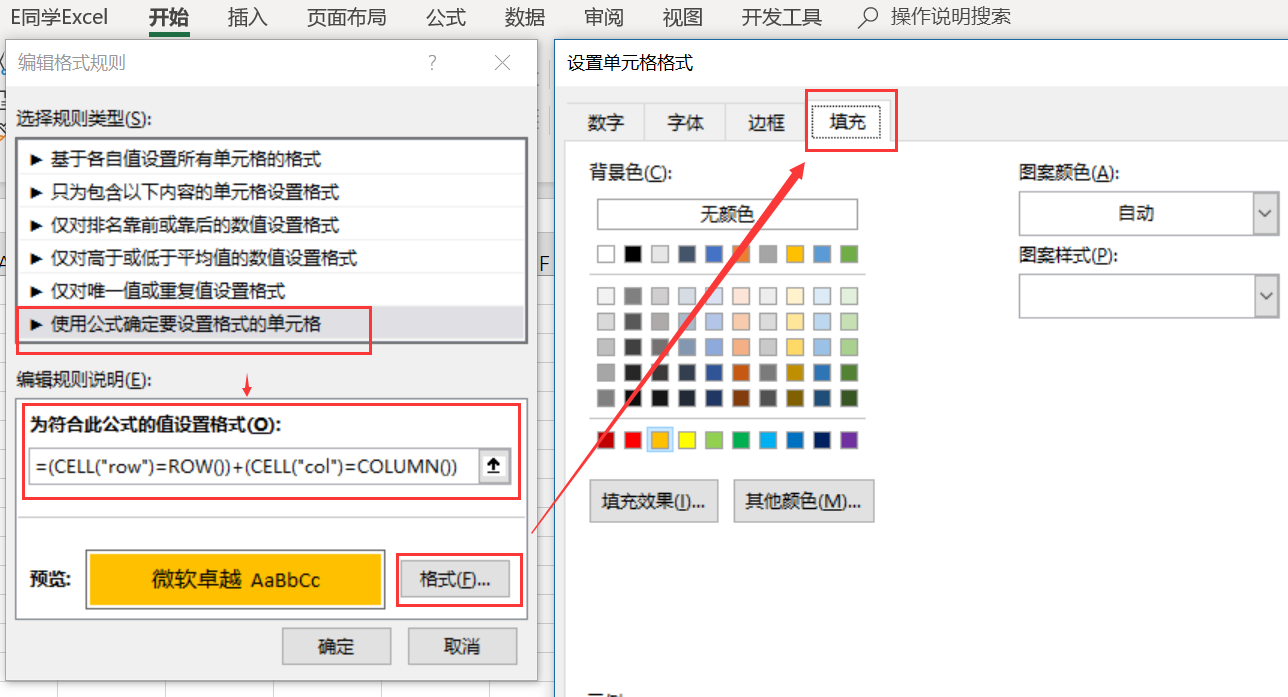Open the 填充效果 dialog
Image resolution: width=1288 pixels, height=697 pixels.
pyautogui.click(x=653, y=500)
